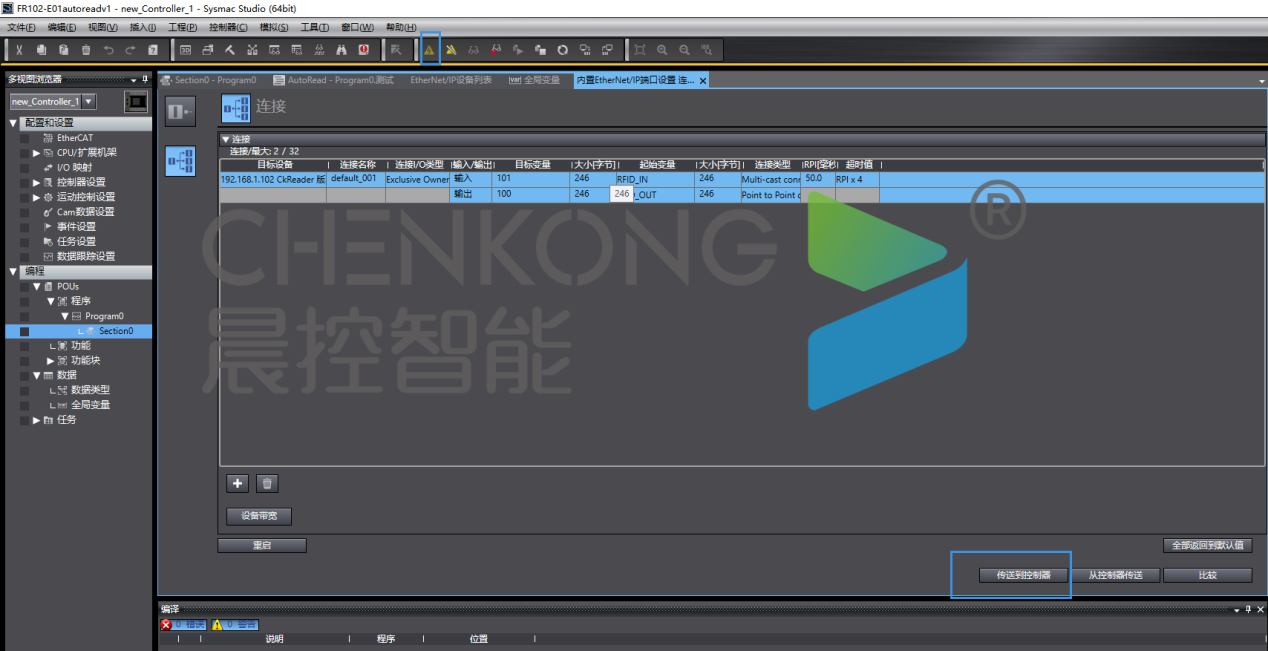
Task: Expand the 运动控制设置 node
Action: [x=37, y=197]
